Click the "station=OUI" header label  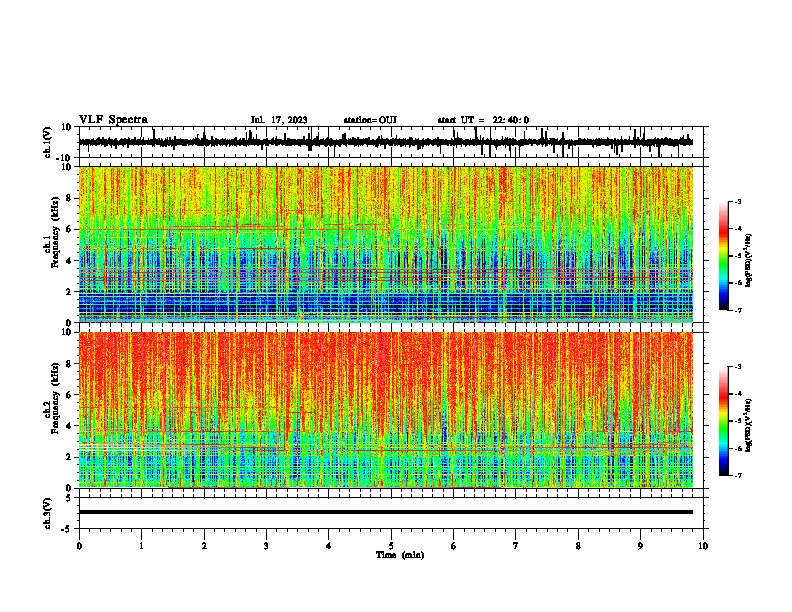tap(370, 120)
